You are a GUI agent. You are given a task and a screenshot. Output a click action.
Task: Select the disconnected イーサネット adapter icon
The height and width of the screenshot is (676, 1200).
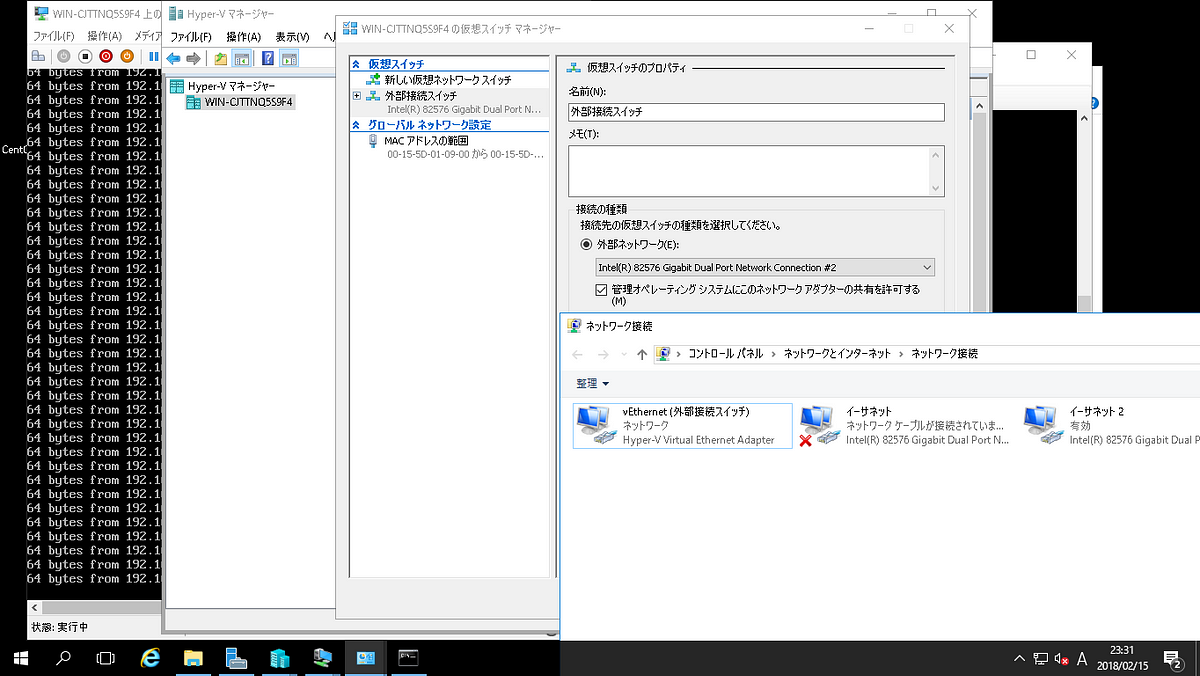[x=819, y=425]
